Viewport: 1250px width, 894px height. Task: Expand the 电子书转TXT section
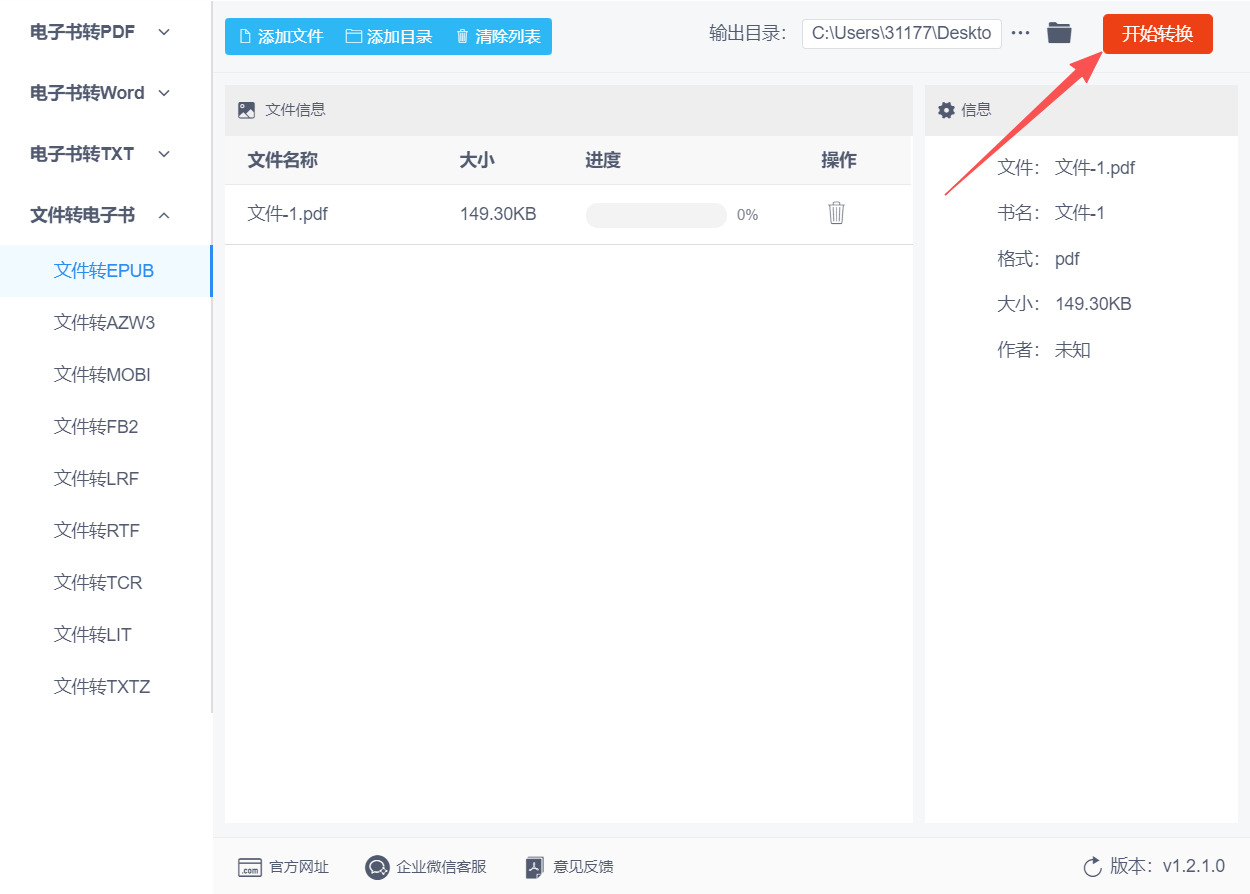click(100, 154)
